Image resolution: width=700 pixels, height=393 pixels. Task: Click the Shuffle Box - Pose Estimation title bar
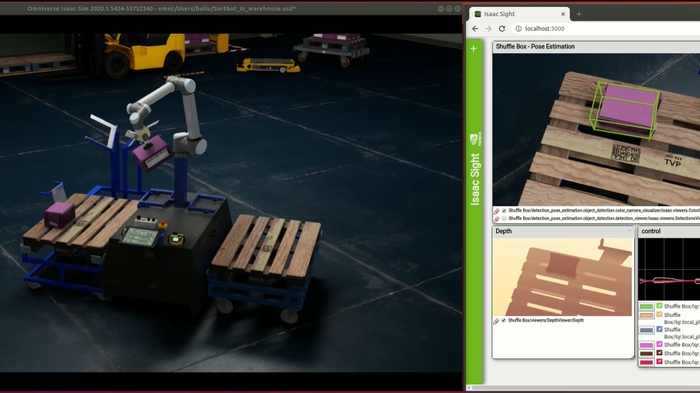pyautogui.click(x=596, y=46)
